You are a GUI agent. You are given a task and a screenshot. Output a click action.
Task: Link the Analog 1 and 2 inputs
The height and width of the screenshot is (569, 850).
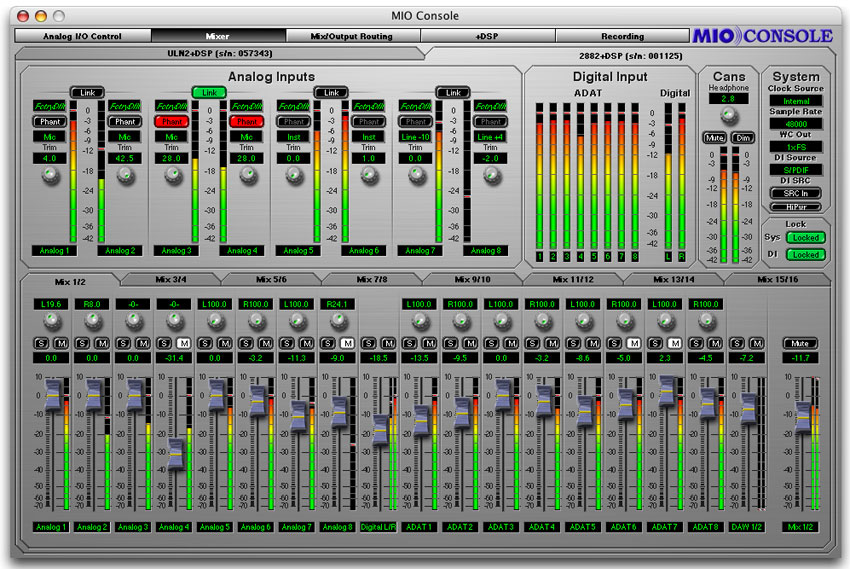click(x=87, y=93)
